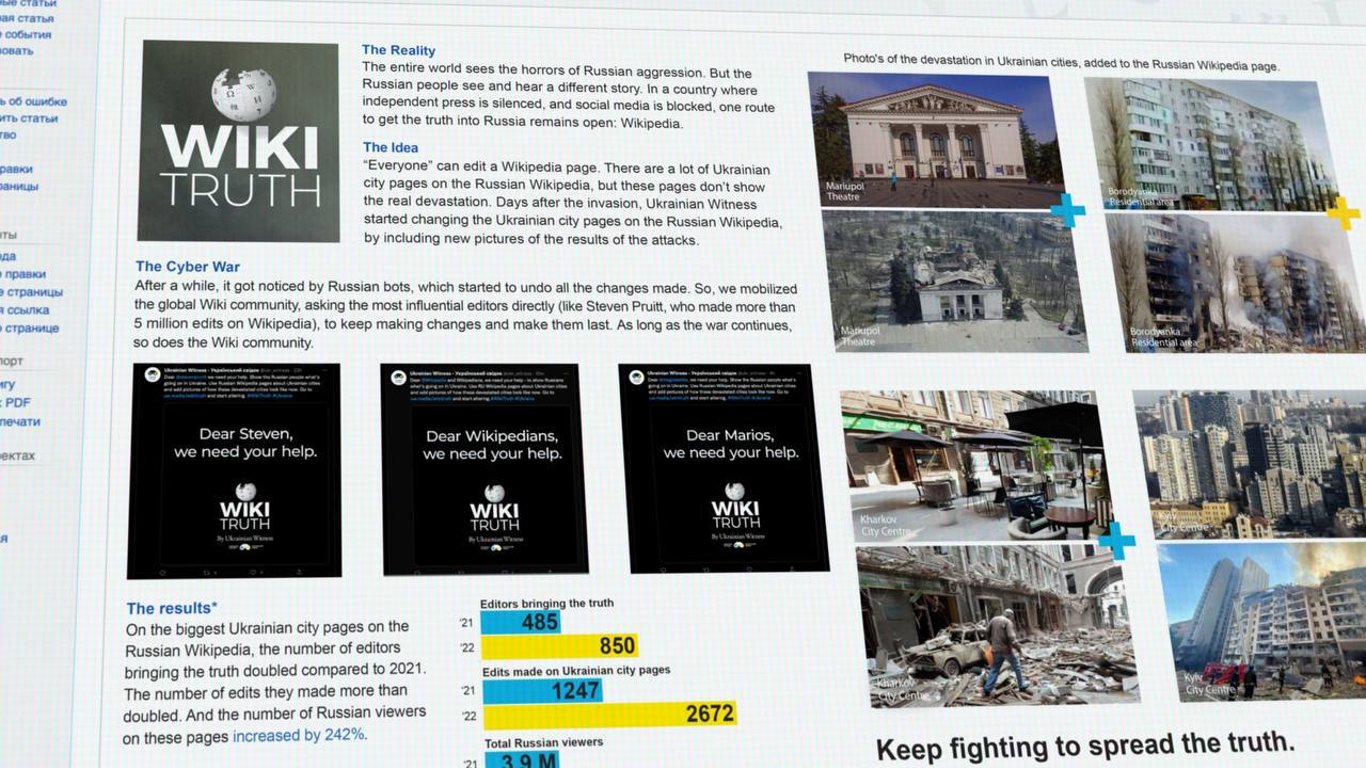Click the blue plus icon between Mariupol Theatre photos
Screen dimensions: 1366x768
point(1067,210)
